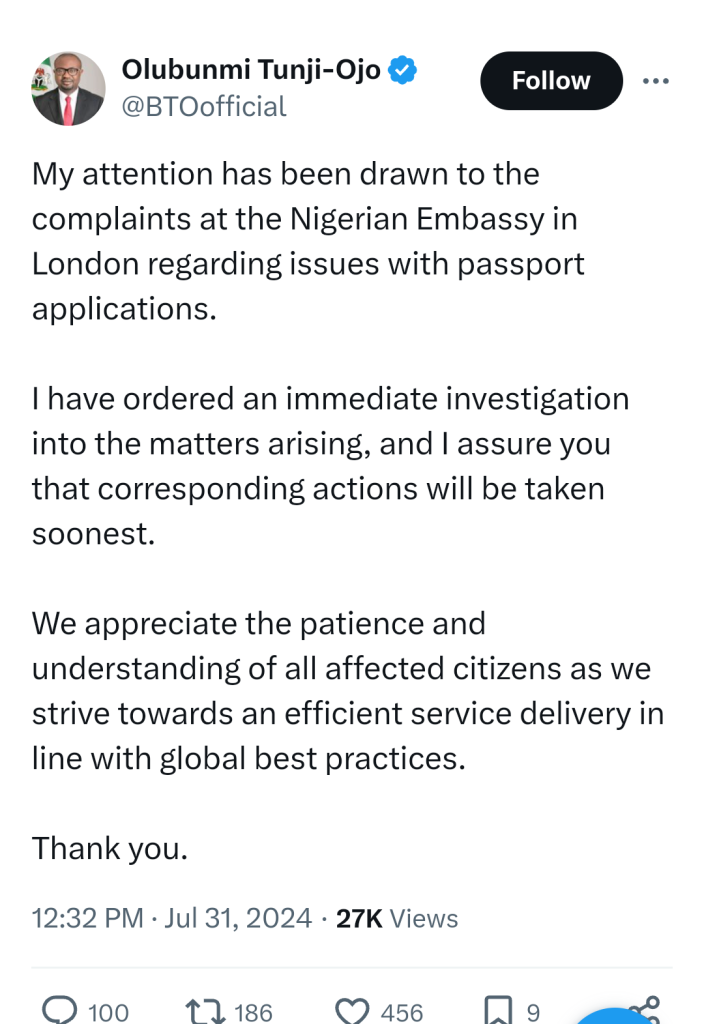The image size is (704, 1024).
Task: Click the "Thank you." line of the tweet
Action: click(x=110, y=848)
